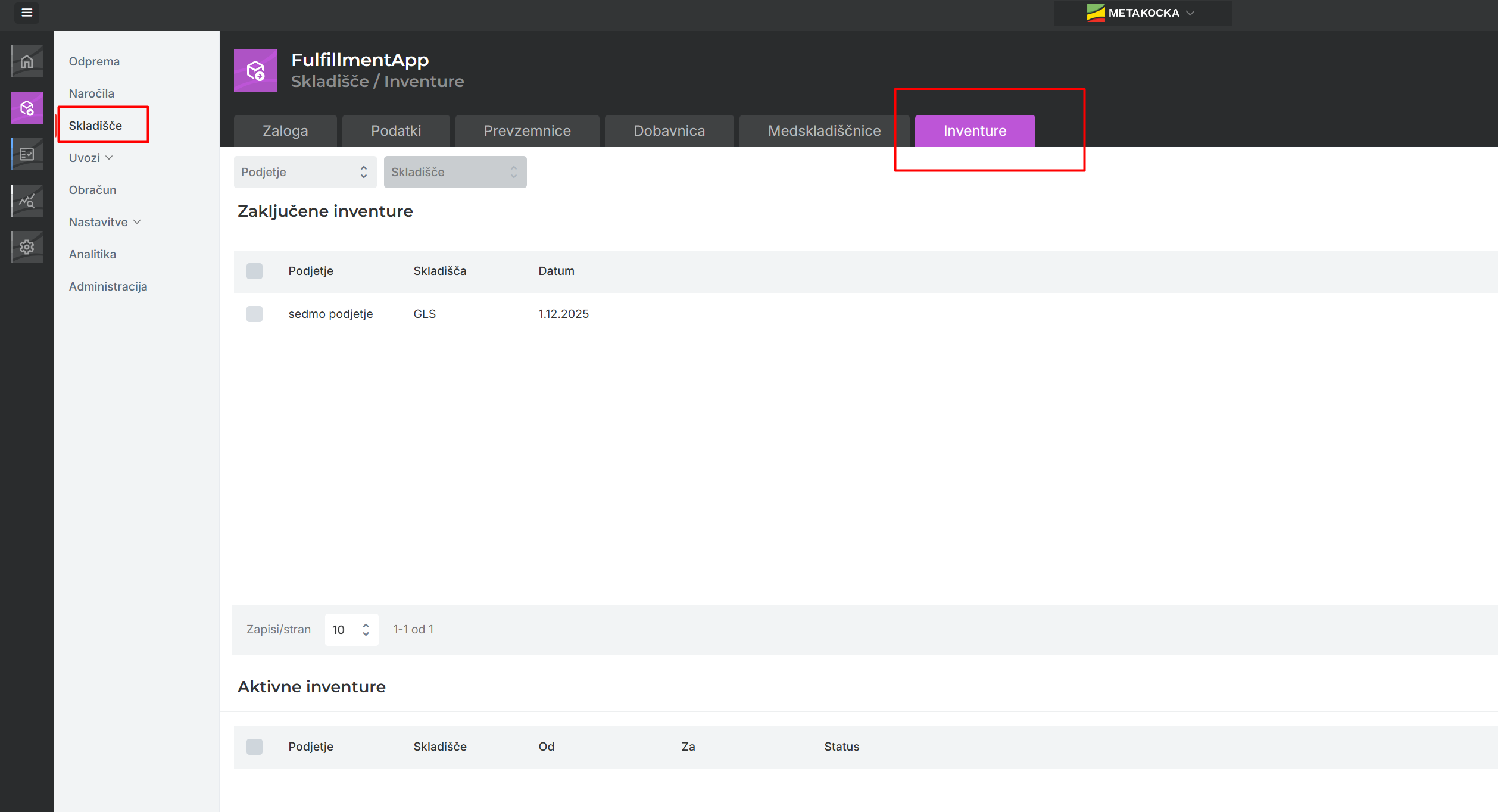Expand the Uvozi submenu

tap(90, 158)
